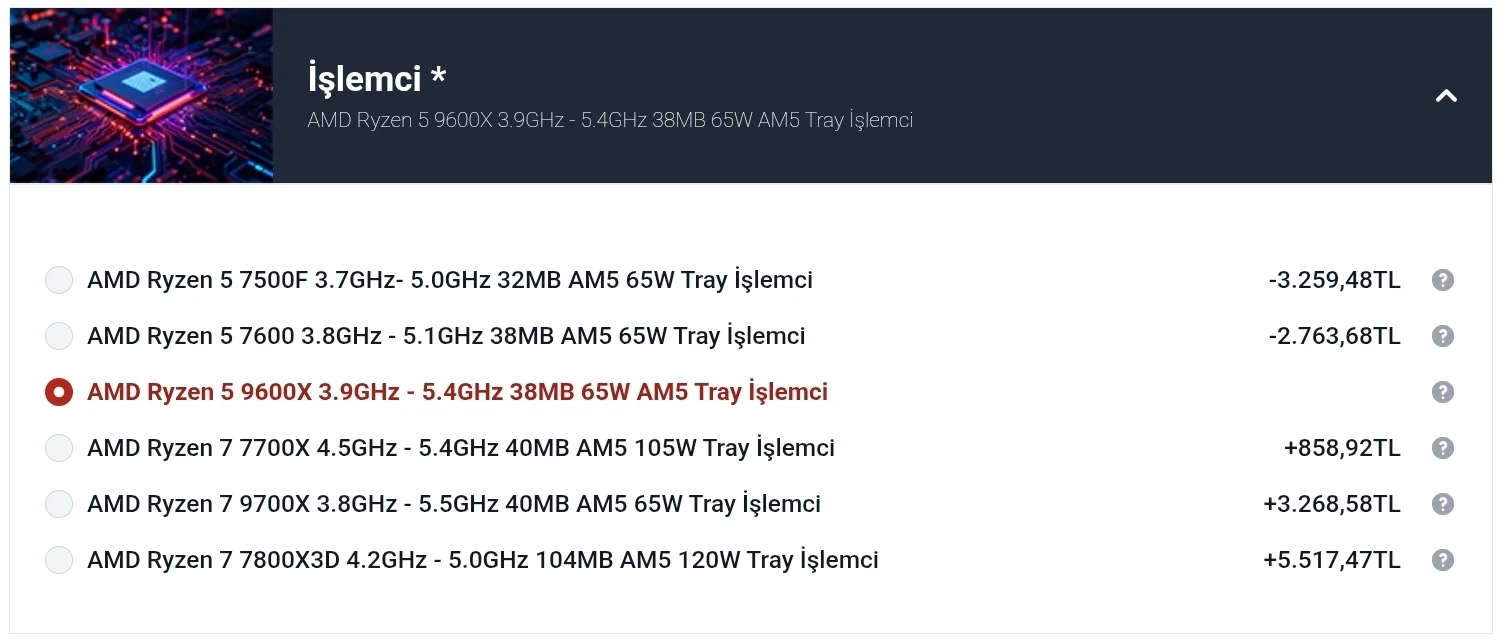
Task: Pick the Ryzen 7 7800X3D radio button
Action: click(x=59, y=560)
